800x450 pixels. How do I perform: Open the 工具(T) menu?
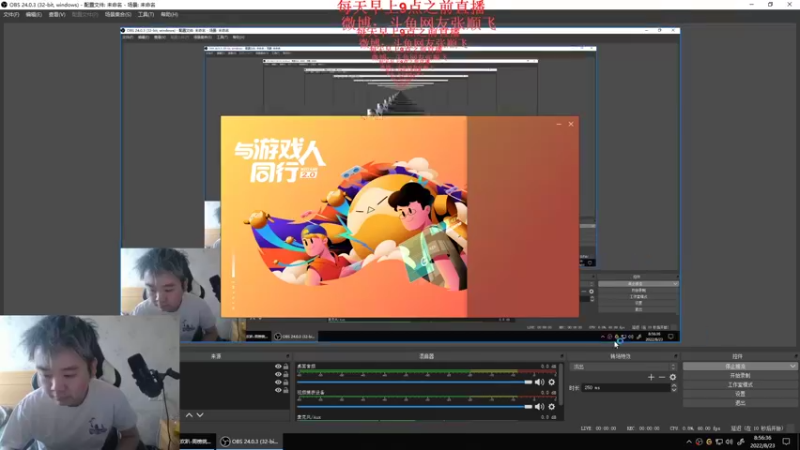pos(146,14)
